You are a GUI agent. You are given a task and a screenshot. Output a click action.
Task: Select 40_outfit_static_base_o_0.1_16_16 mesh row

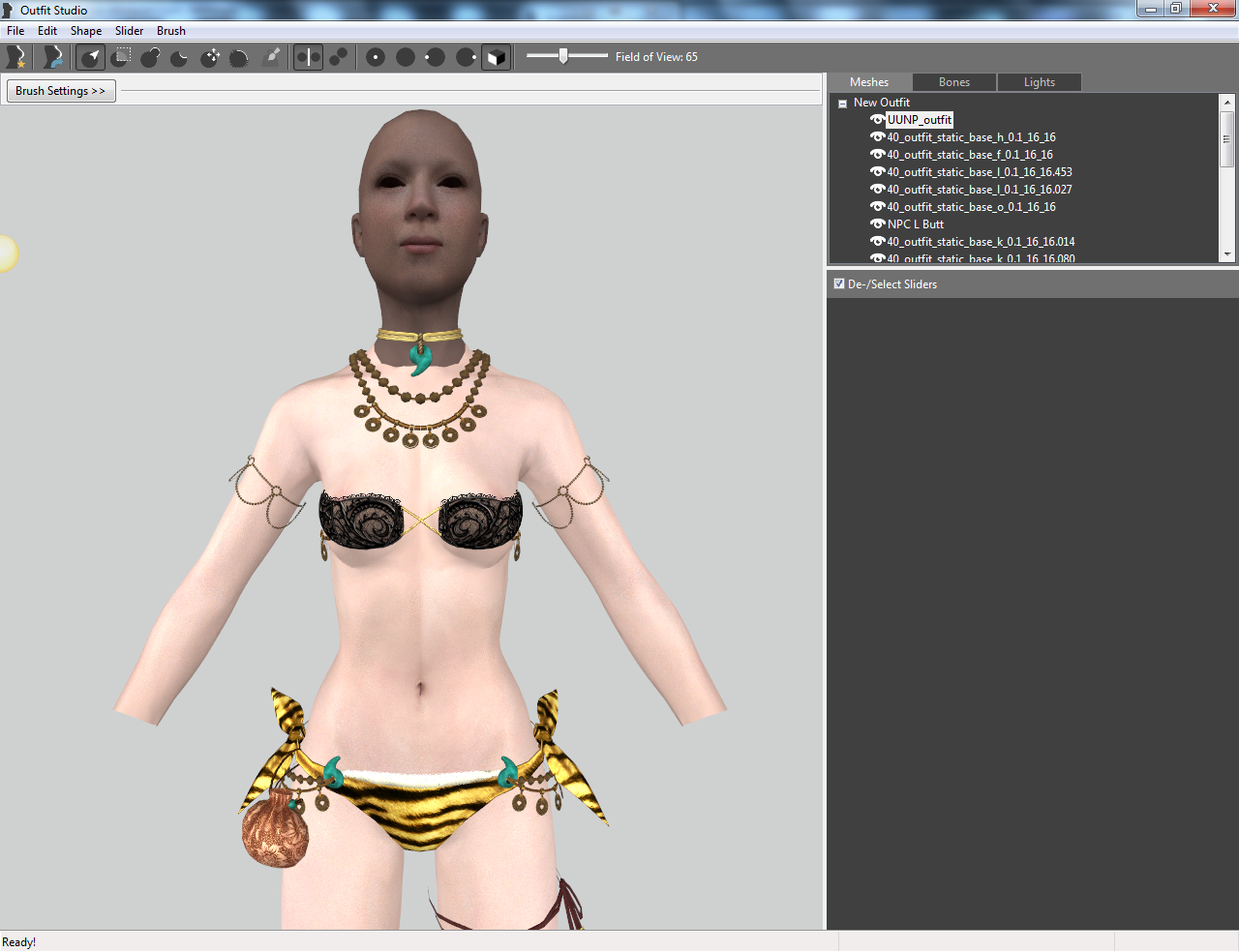coord(971,207)
